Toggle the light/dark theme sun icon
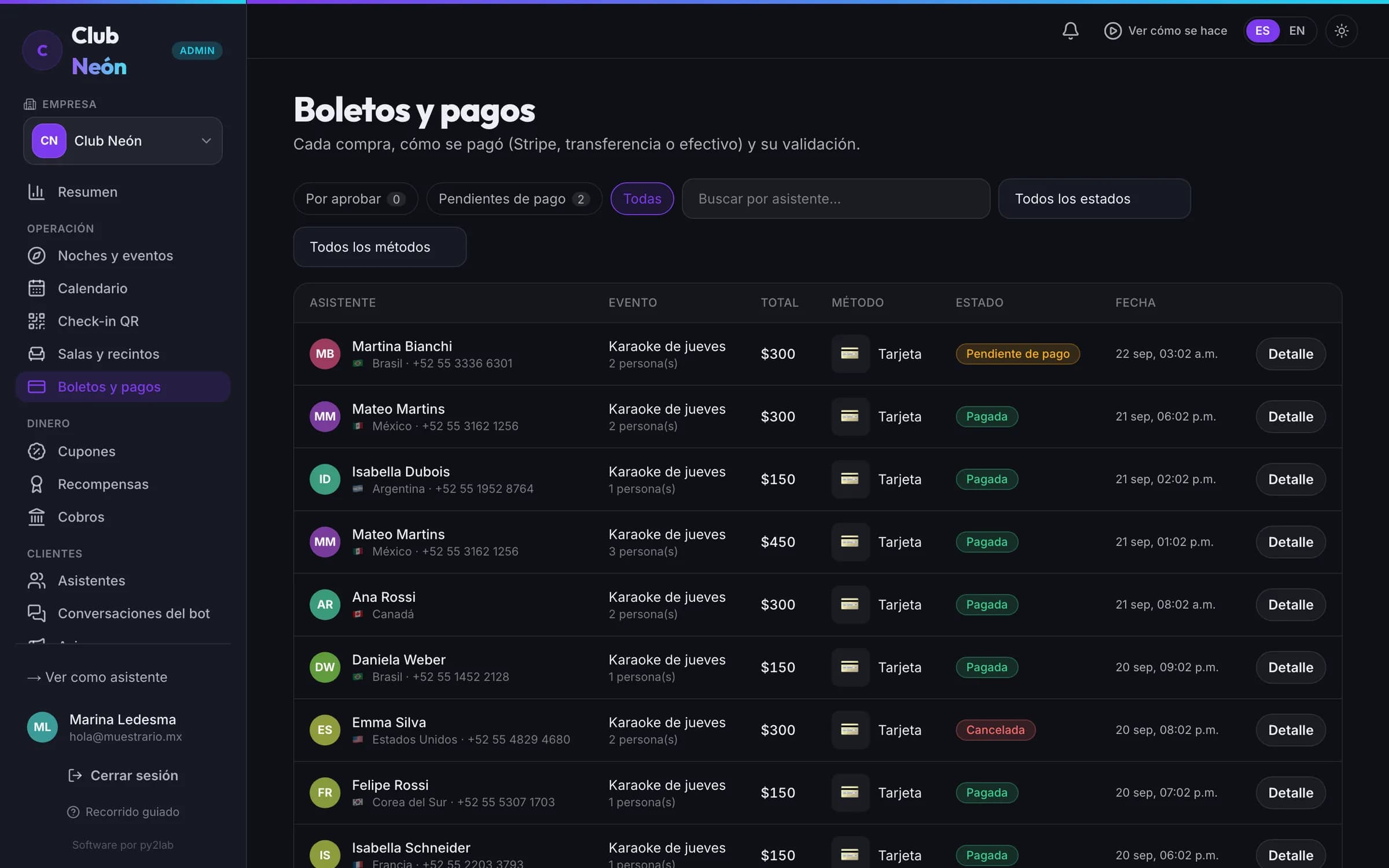The width and height of the screenshot is (1389, 868). [1341, 31]
